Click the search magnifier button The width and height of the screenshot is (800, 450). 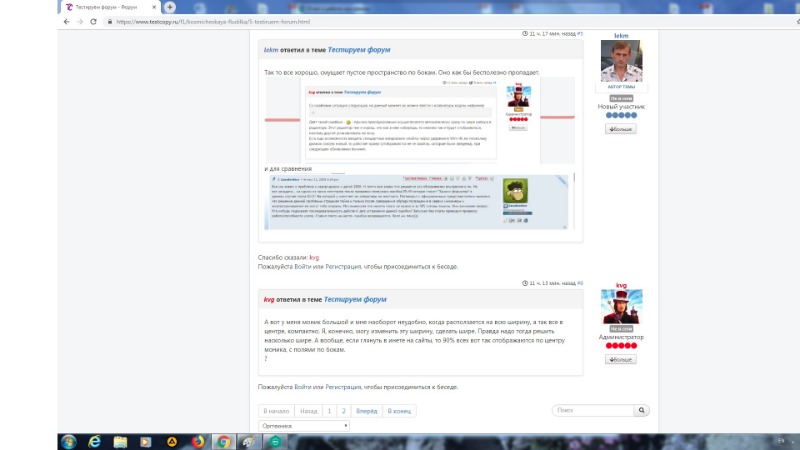click(x=642, y=410)
